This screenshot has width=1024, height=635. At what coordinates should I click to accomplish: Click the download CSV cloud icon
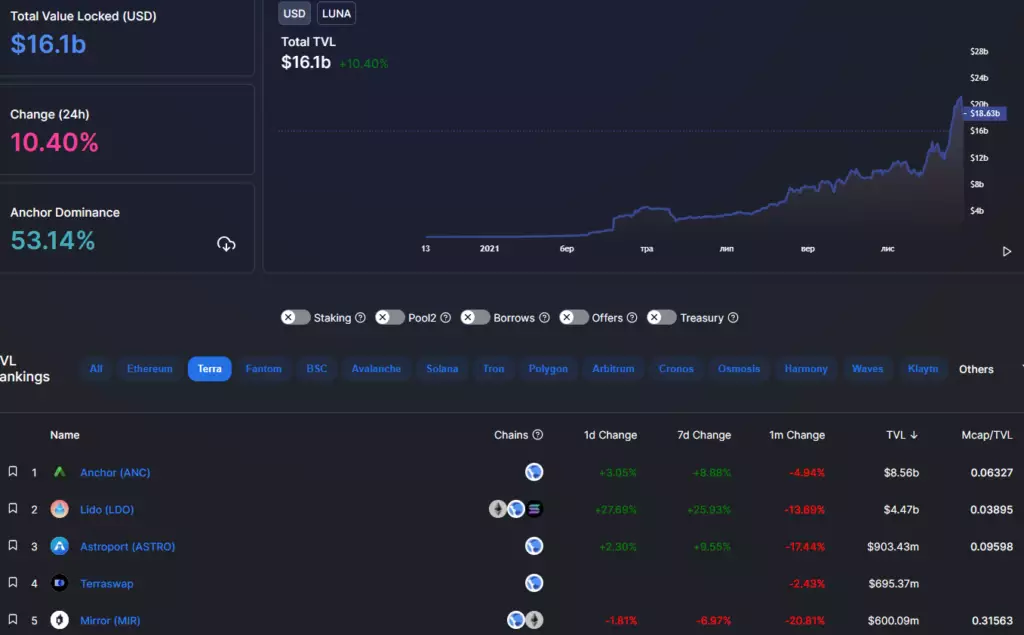(x=226, y=244)
